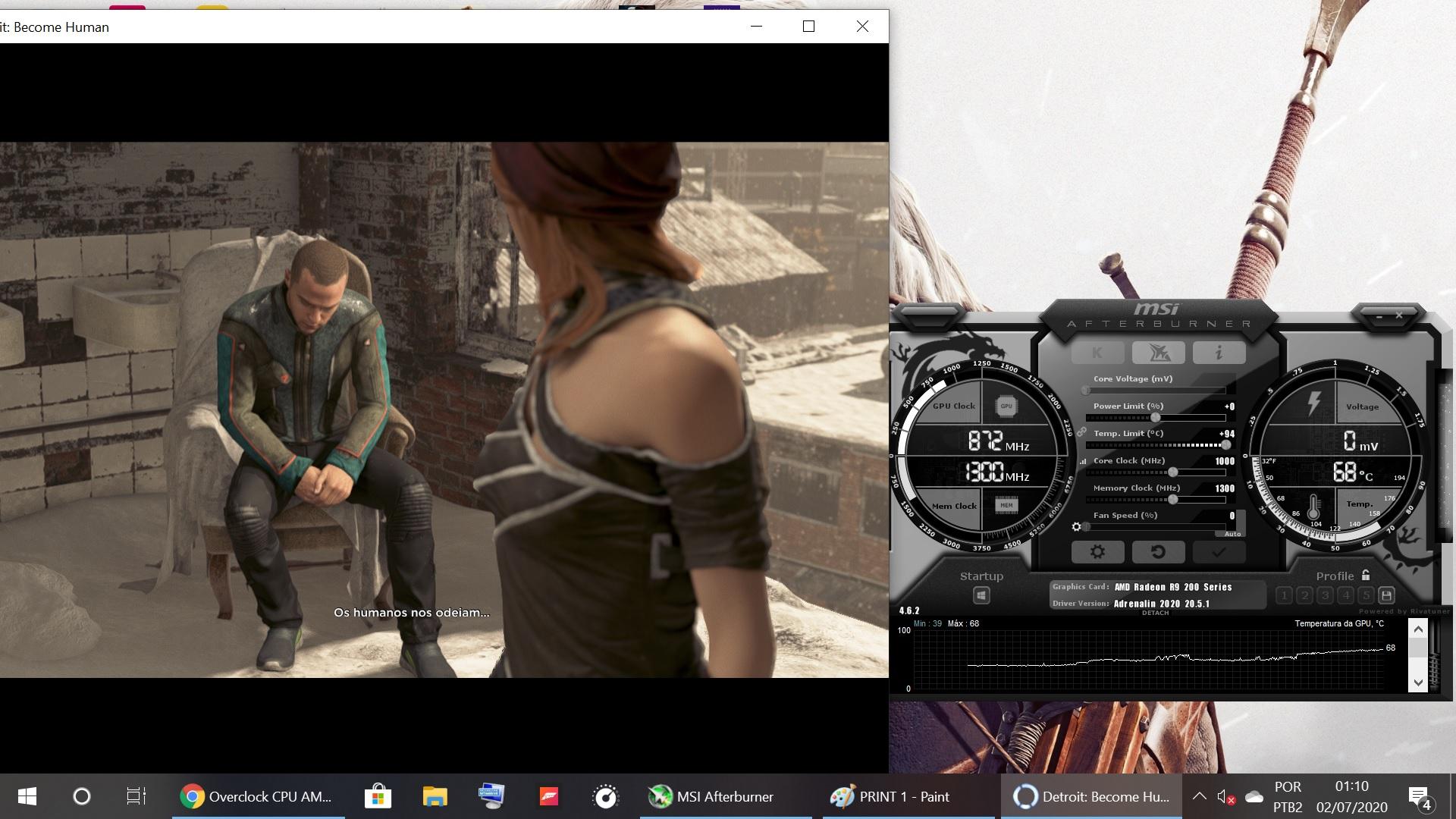Open Cortana search circle on the taskbar

pyautogui.click(x=82, y=796)
